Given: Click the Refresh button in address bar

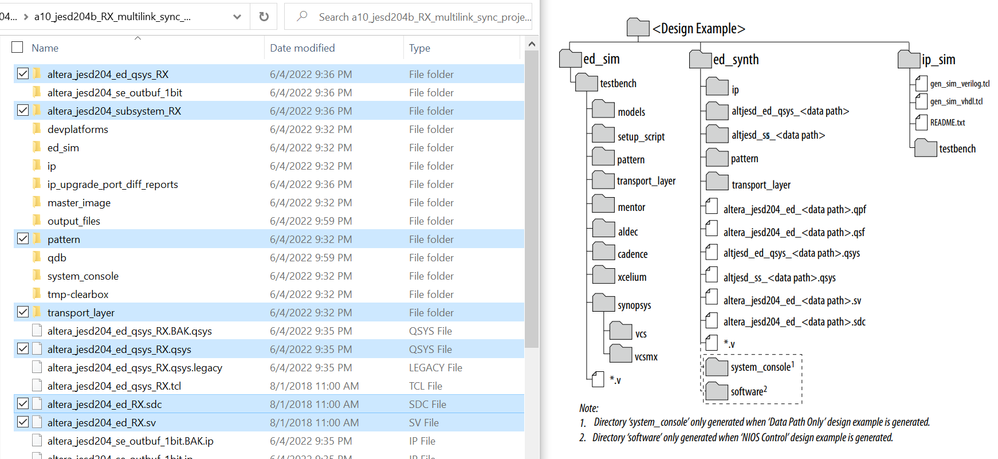Looking at the screenshot, I should tap(263, 17).
